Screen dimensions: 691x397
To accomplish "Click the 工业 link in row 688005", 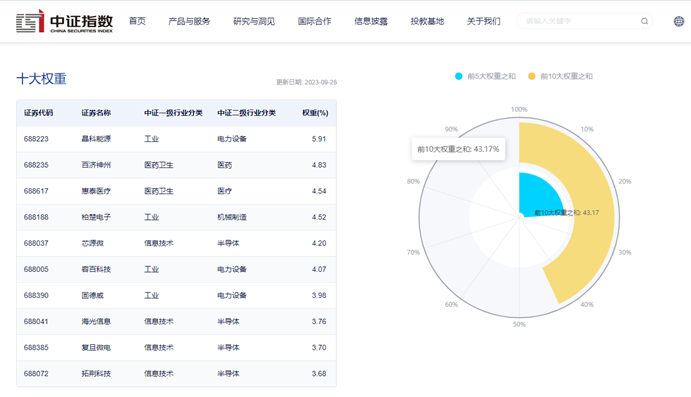I will click(151, 269).
